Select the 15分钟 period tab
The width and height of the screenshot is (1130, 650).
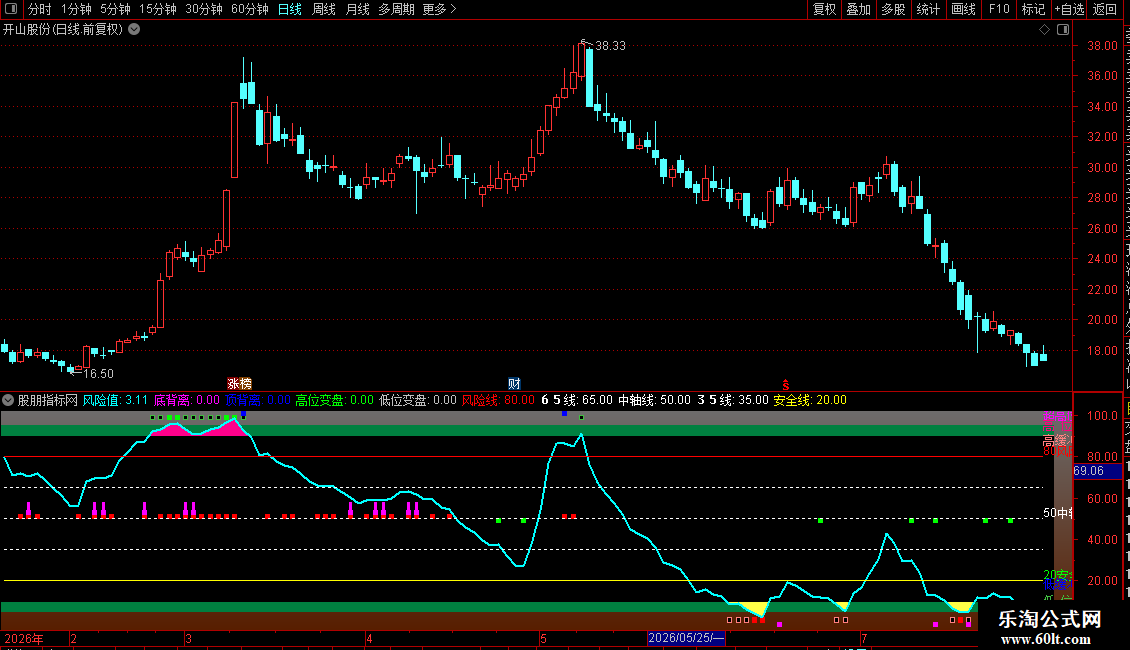click(x=158, y=9)
